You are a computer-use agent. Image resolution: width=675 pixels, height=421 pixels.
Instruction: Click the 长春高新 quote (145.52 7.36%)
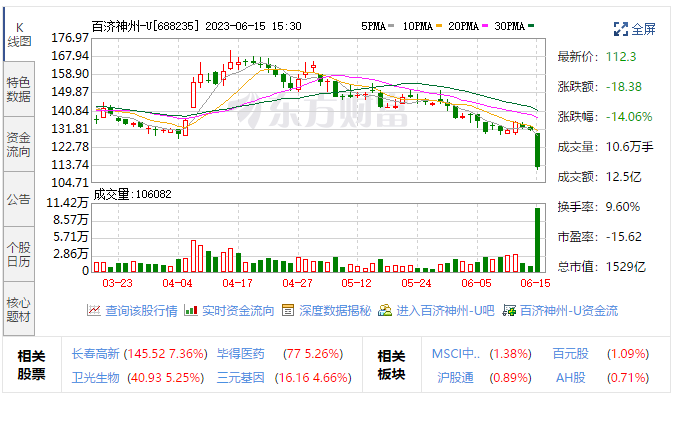(x=166, y=354)
